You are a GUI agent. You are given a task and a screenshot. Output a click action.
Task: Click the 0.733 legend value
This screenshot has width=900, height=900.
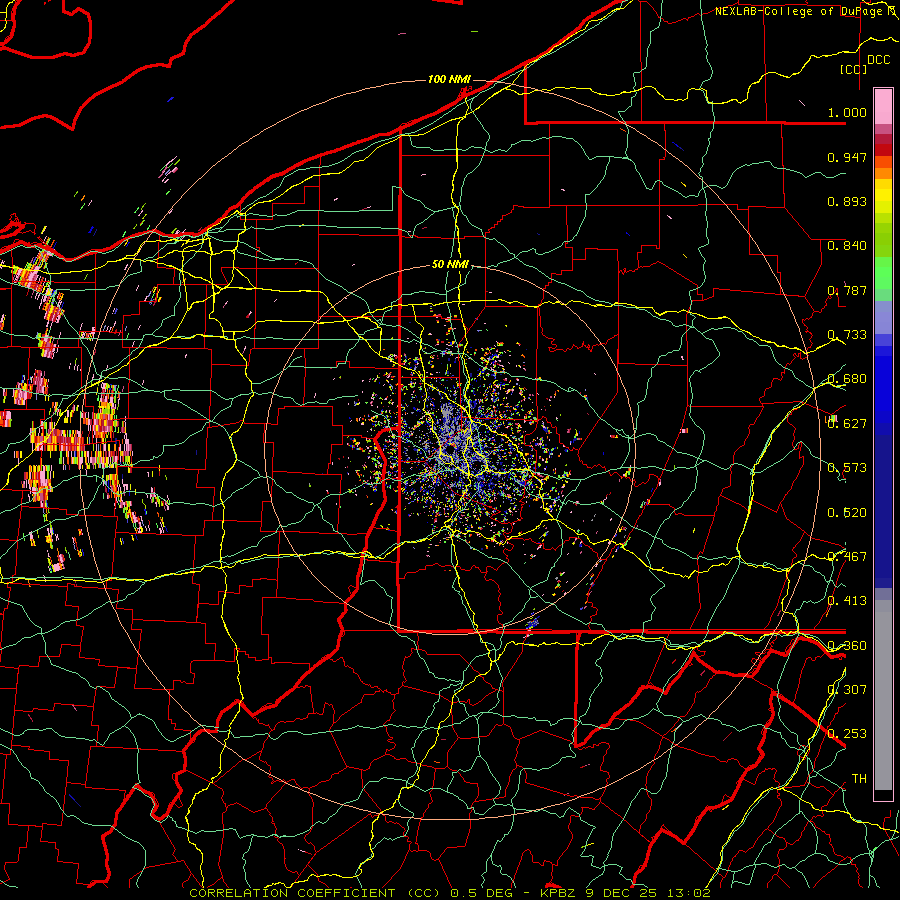[847, 335]
